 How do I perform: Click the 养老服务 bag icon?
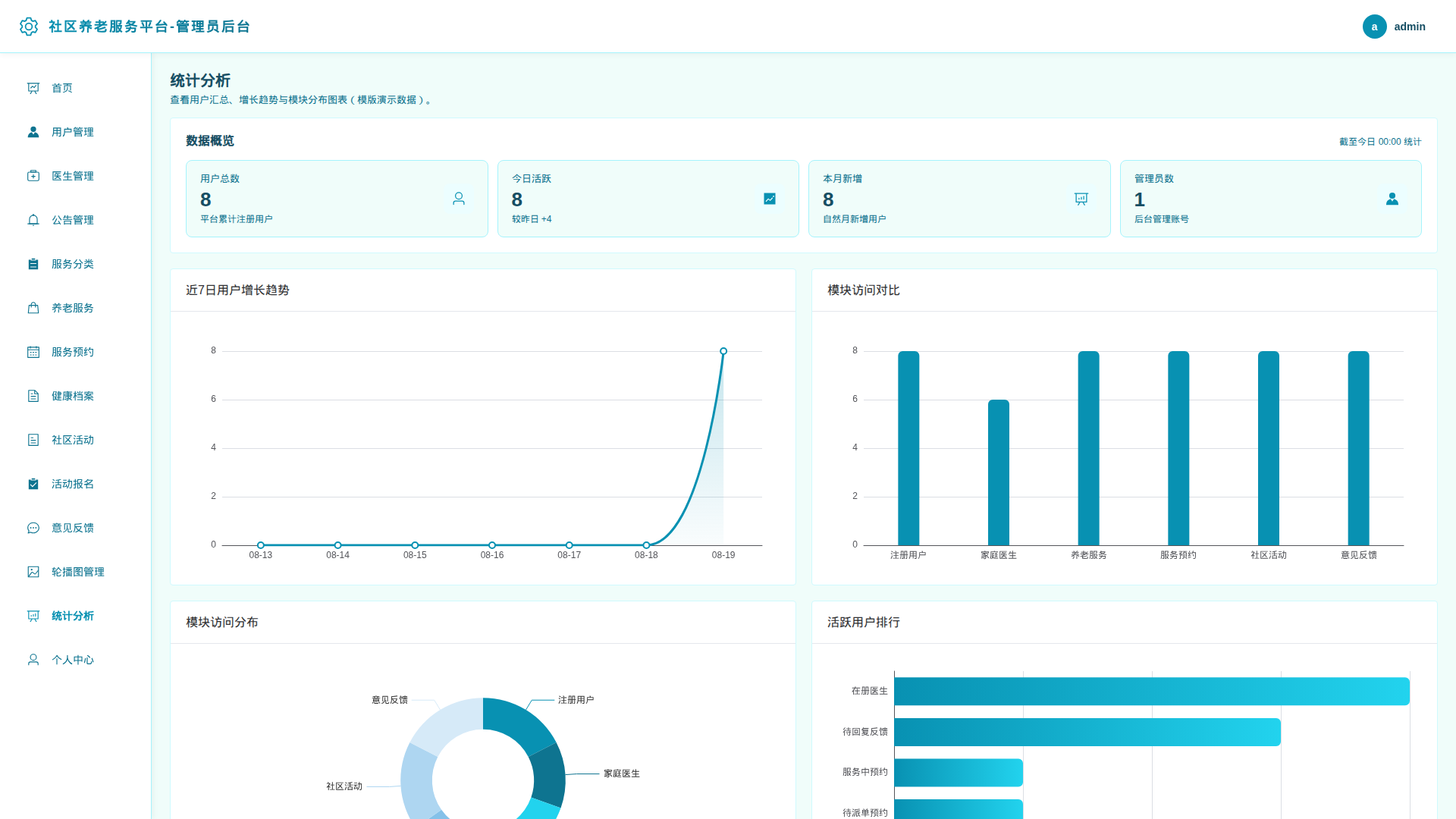coord(33,308)
